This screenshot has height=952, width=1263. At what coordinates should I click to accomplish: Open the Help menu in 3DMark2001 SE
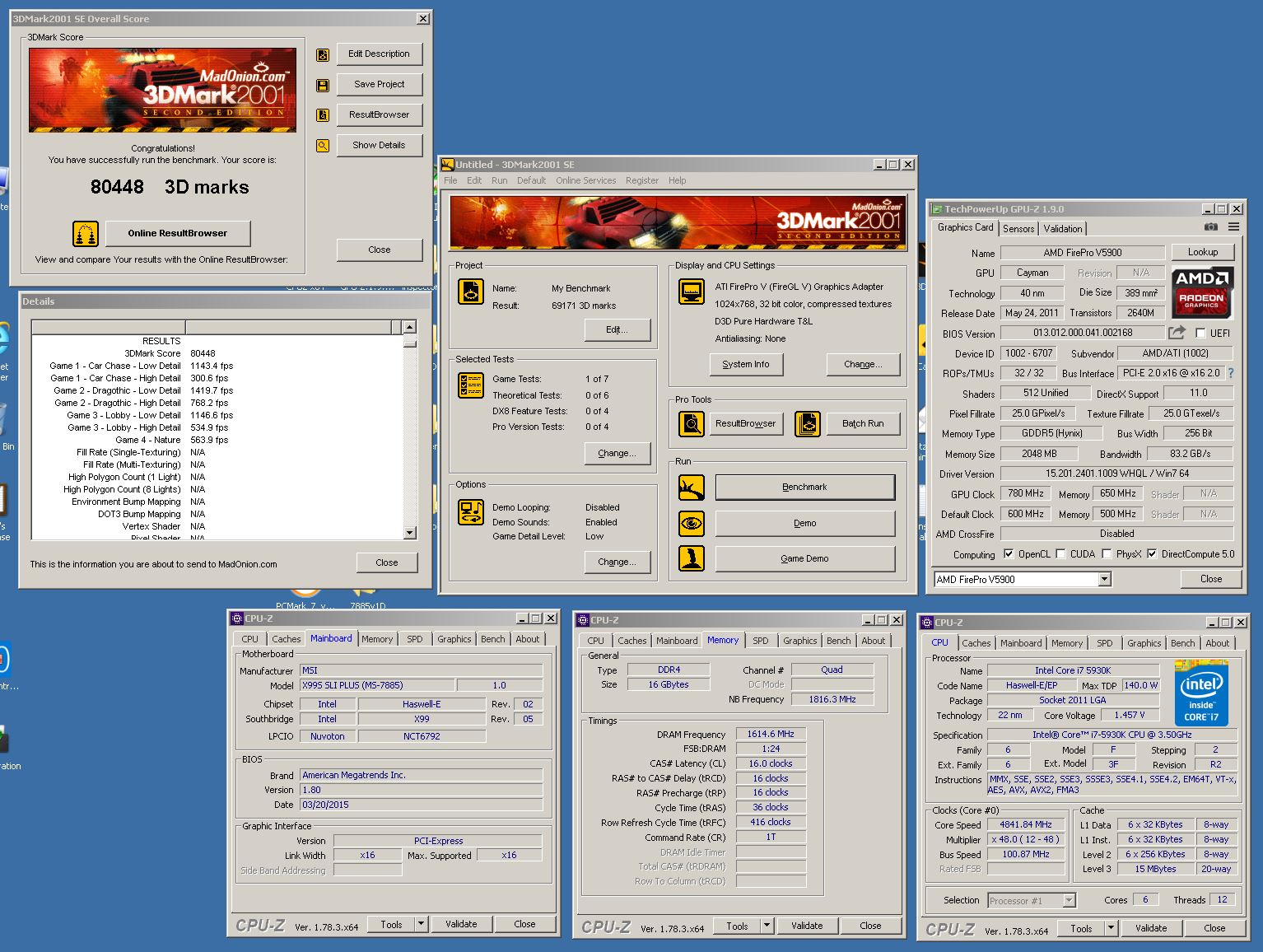[677, 180]
